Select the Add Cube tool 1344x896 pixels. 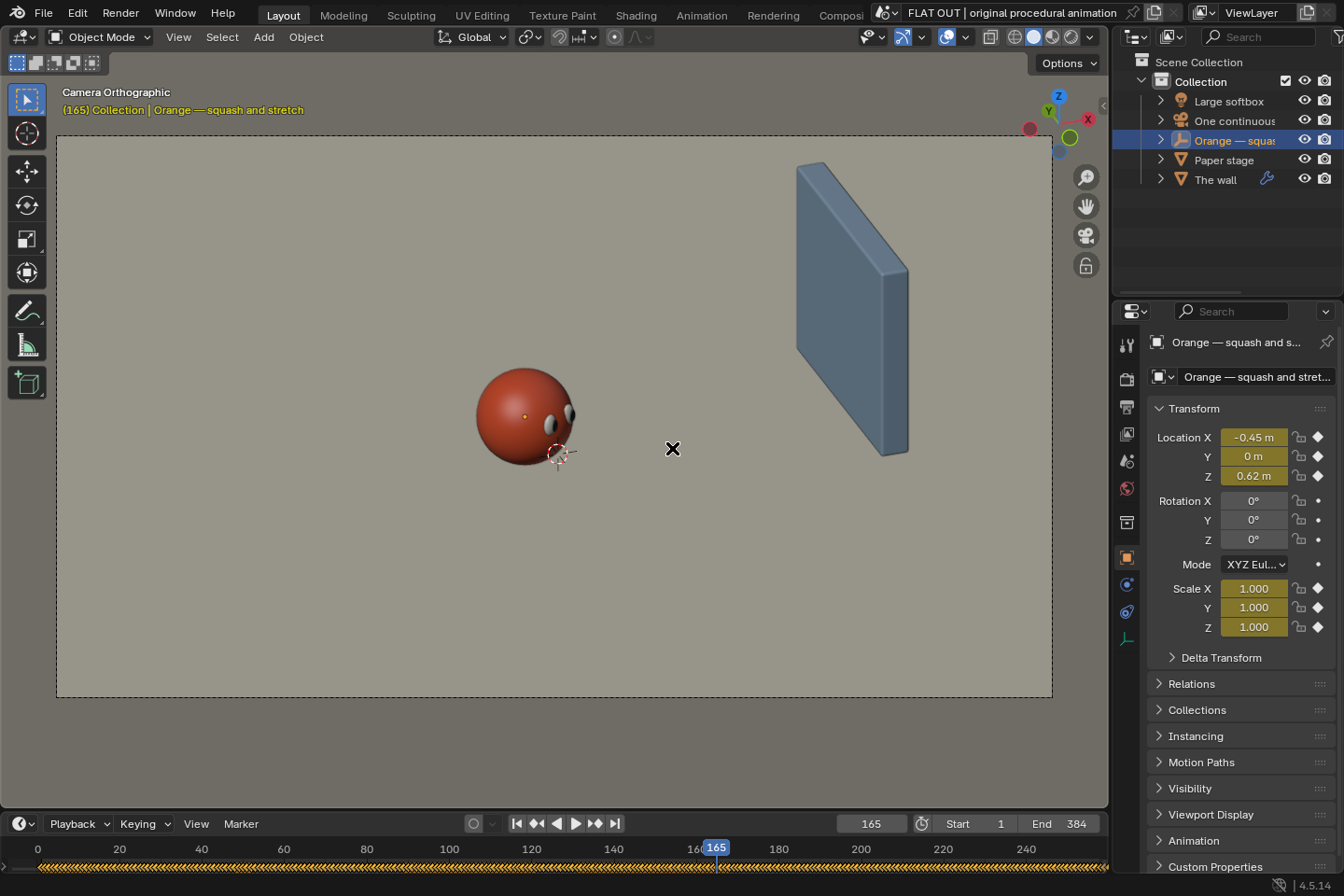(27, 383)
